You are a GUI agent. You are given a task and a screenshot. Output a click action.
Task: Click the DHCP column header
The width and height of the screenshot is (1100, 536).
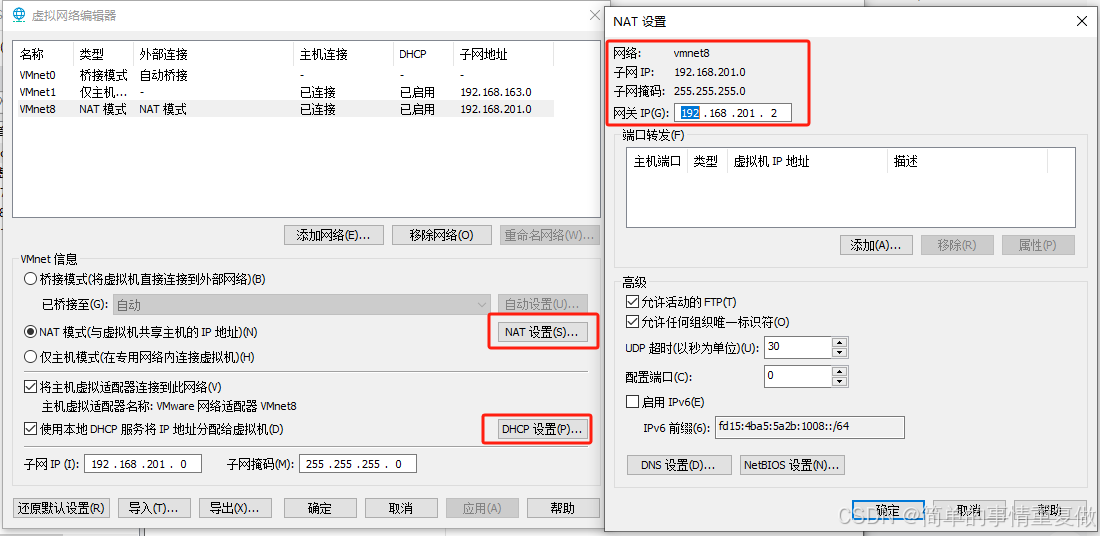[x=424, y=54]
